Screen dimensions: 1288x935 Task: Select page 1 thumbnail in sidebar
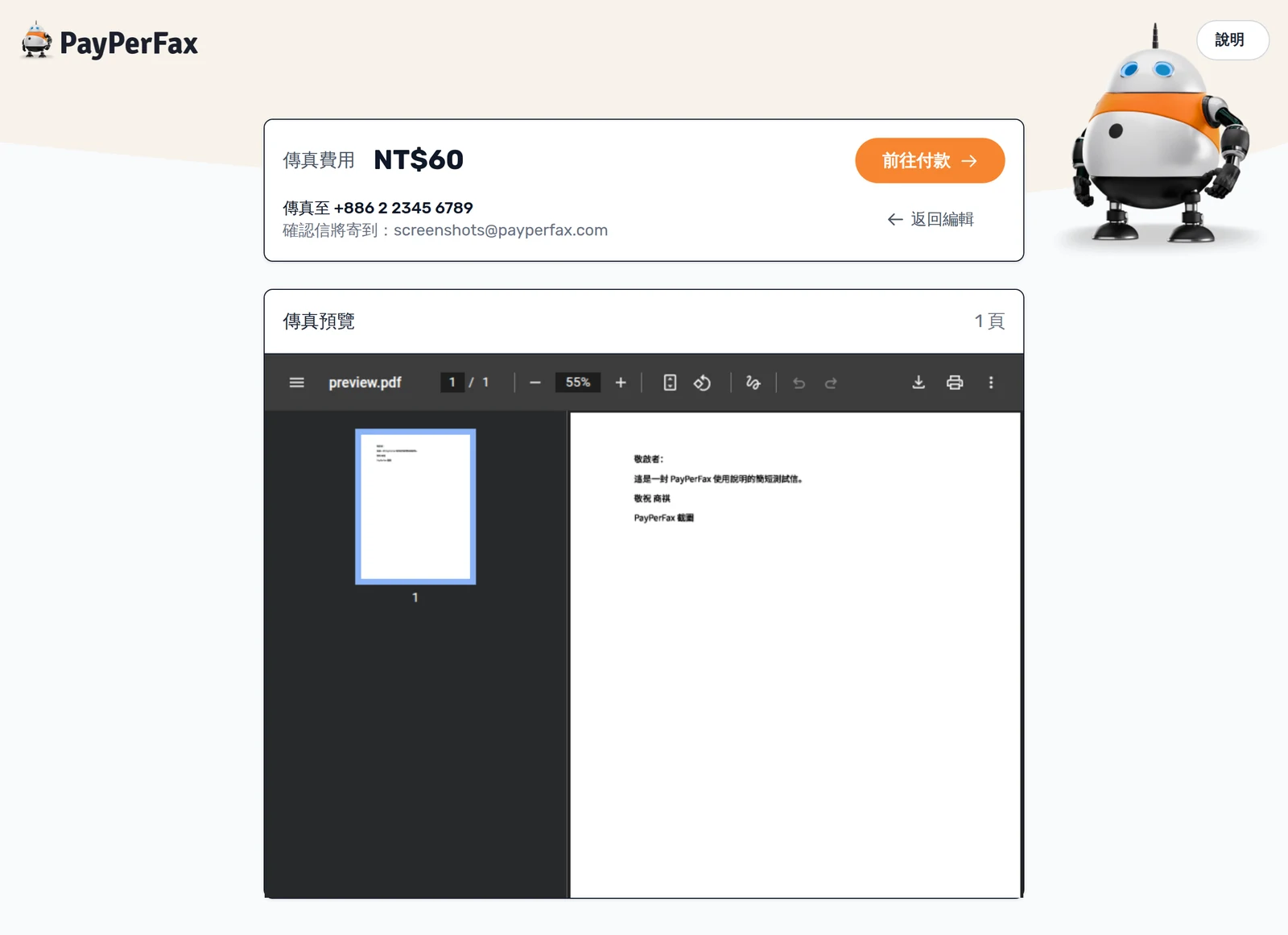(x=415, y=507)
